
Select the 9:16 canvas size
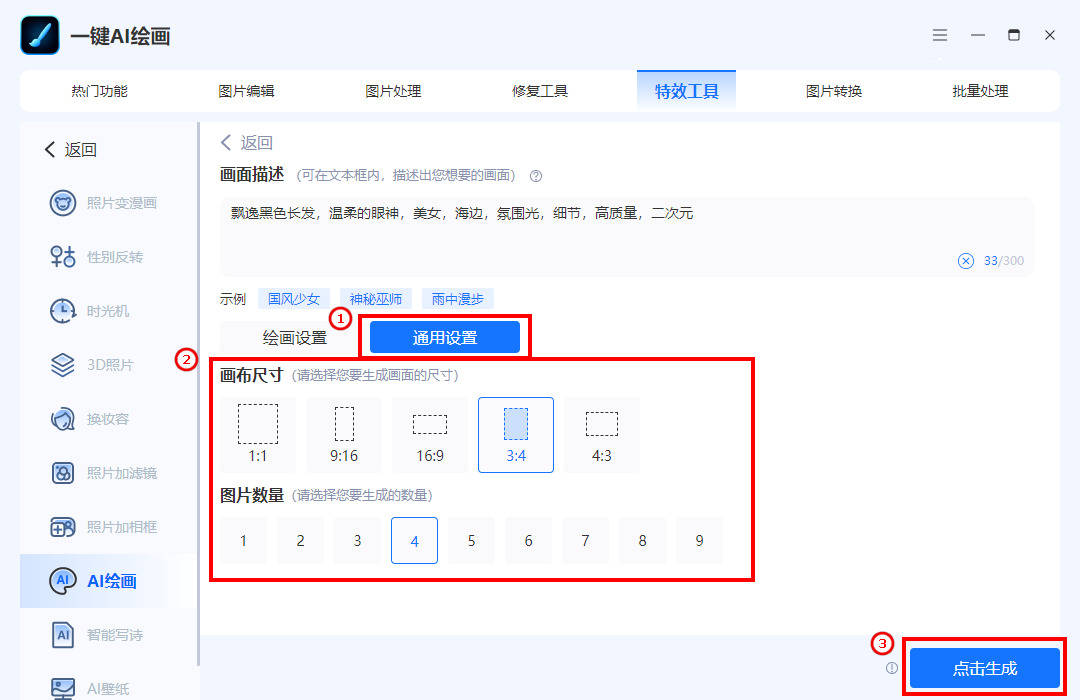coord(344,435)
